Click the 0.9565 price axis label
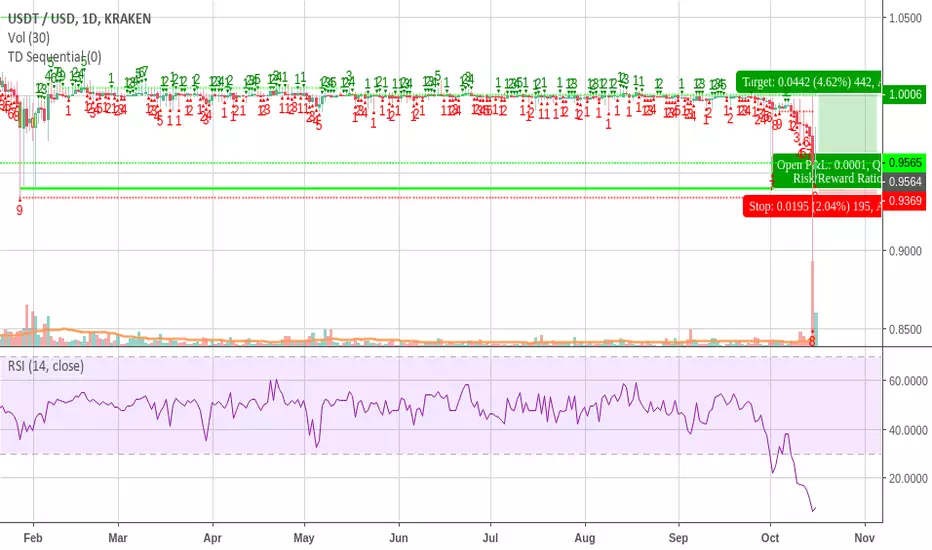 click(904, 162)
